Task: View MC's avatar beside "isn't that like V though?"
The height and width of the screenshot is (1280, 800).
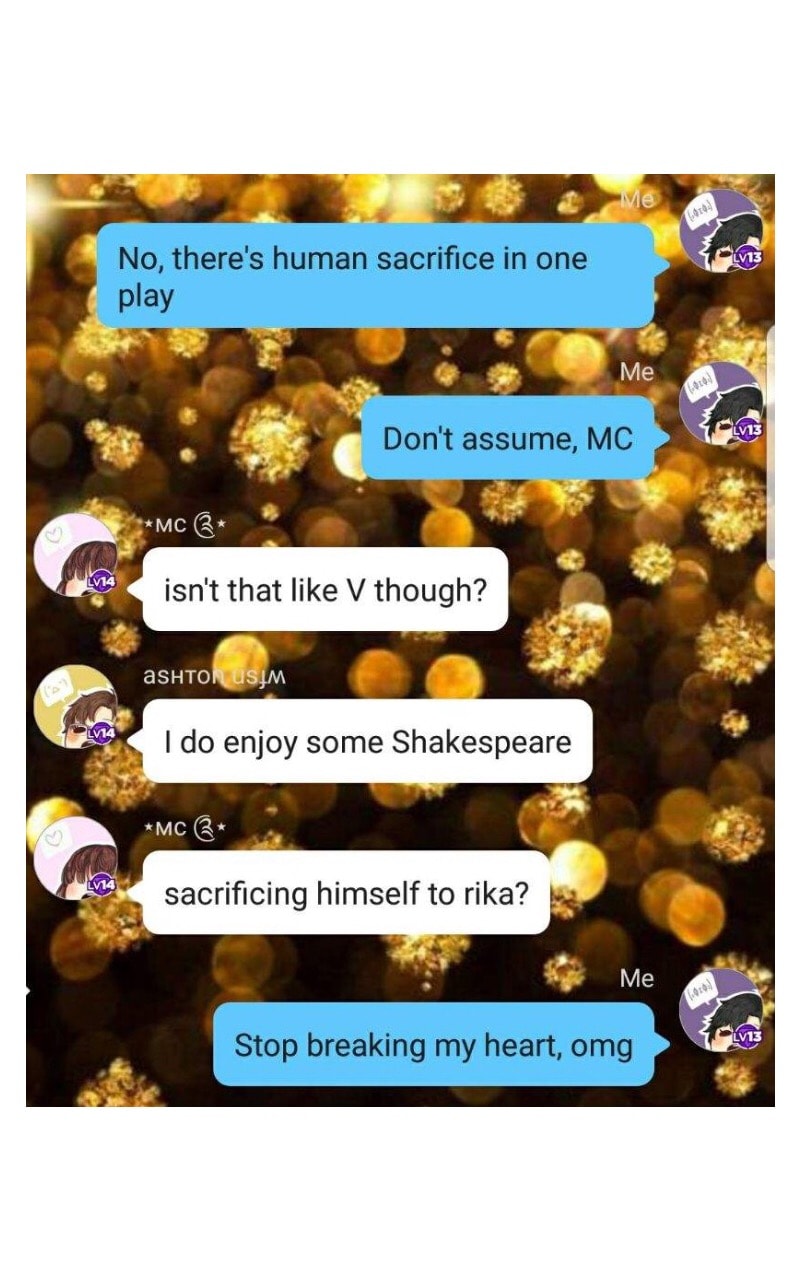Action: point(75,556)
